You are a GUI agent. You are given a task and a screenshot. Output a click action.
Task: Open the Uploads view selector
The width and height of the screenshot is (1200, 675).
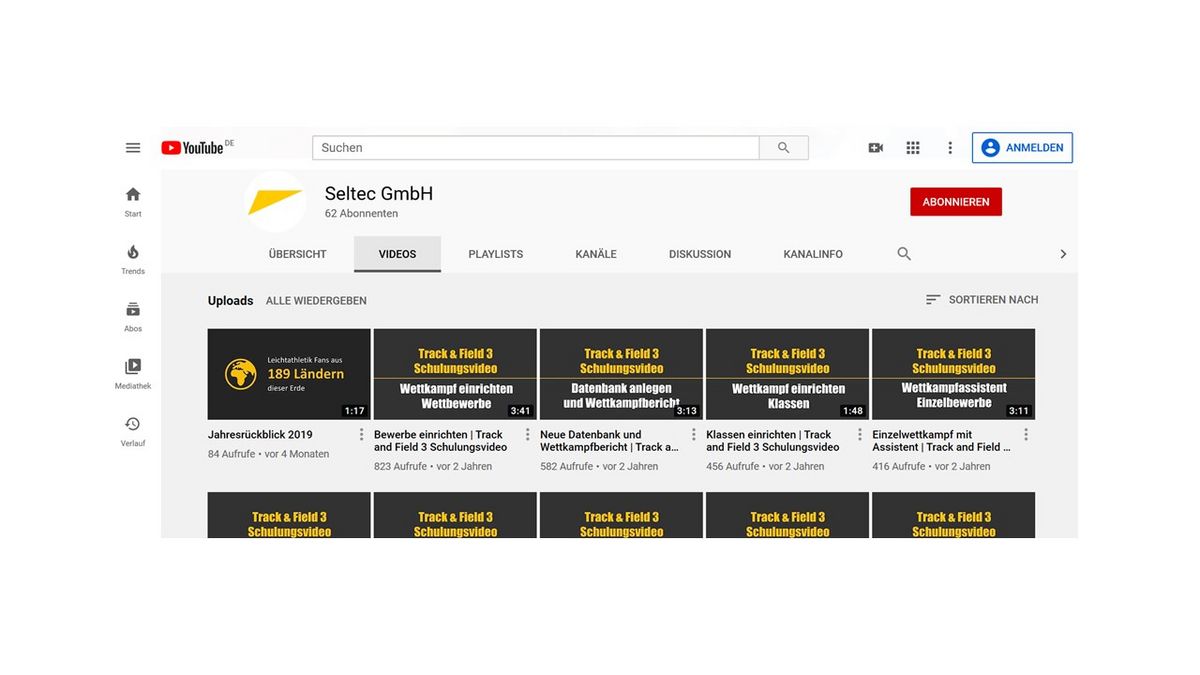[231, 301]
